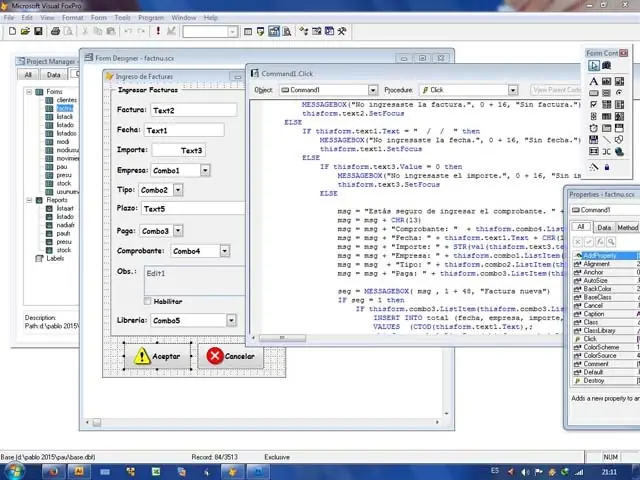This screenshot has width=640, height=480.
Task: Click the Aceptar button on the form
Action: click(158, 356)
